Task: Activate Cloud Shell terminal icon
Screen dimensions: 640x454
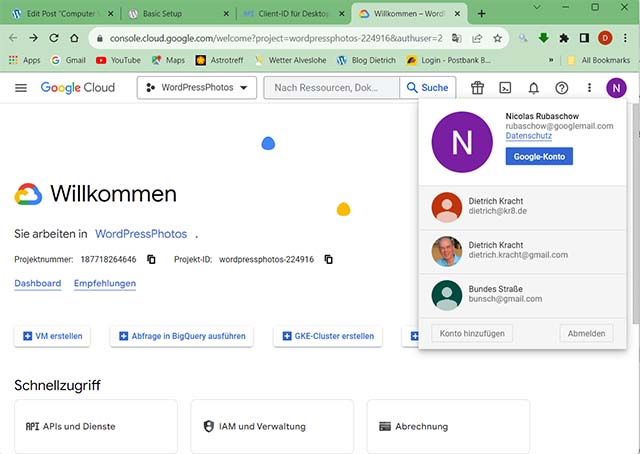Action: 506,88
